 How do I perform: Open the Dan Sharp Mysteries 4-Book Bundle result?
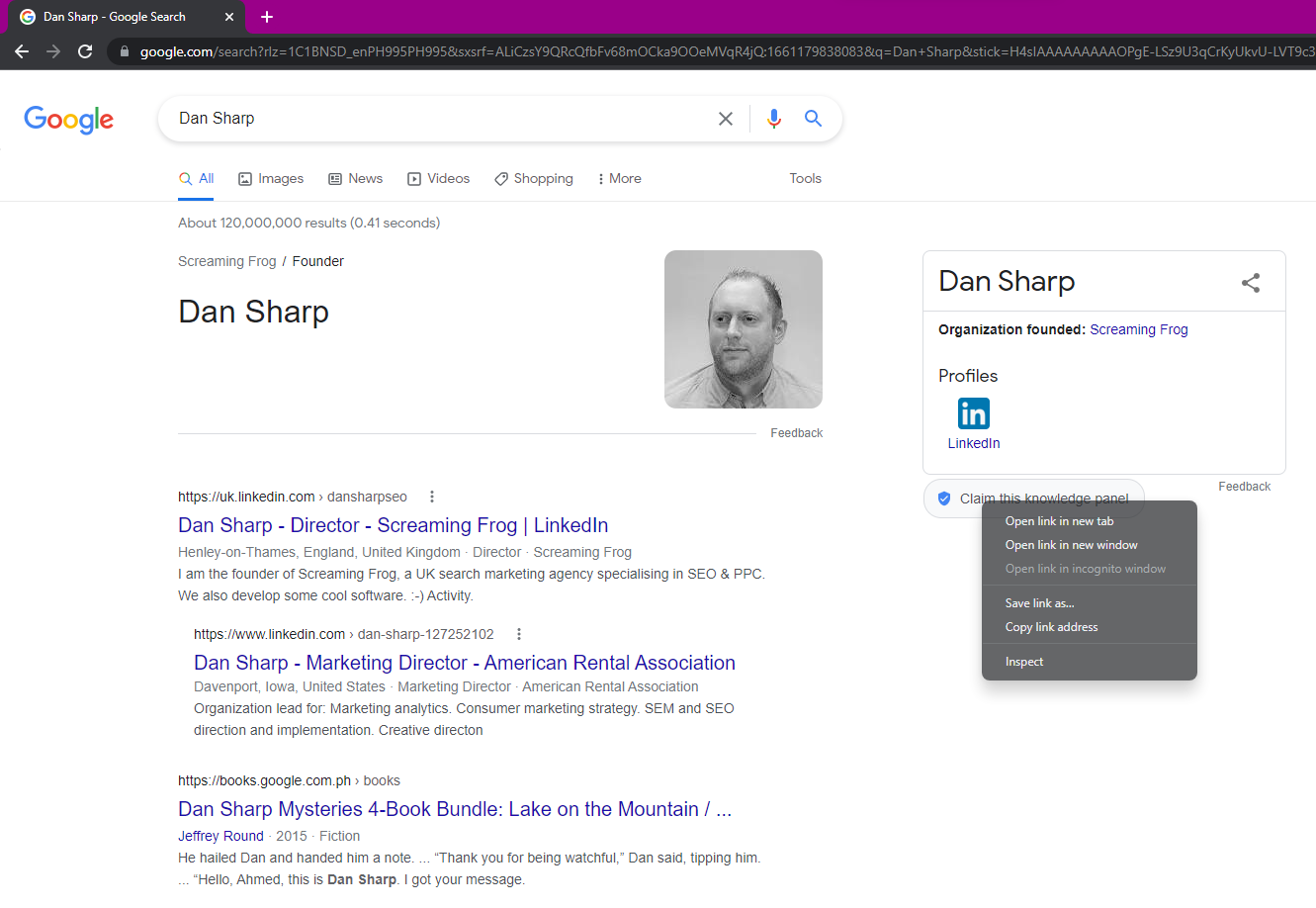pyautogui.click(x=455, y=809)
